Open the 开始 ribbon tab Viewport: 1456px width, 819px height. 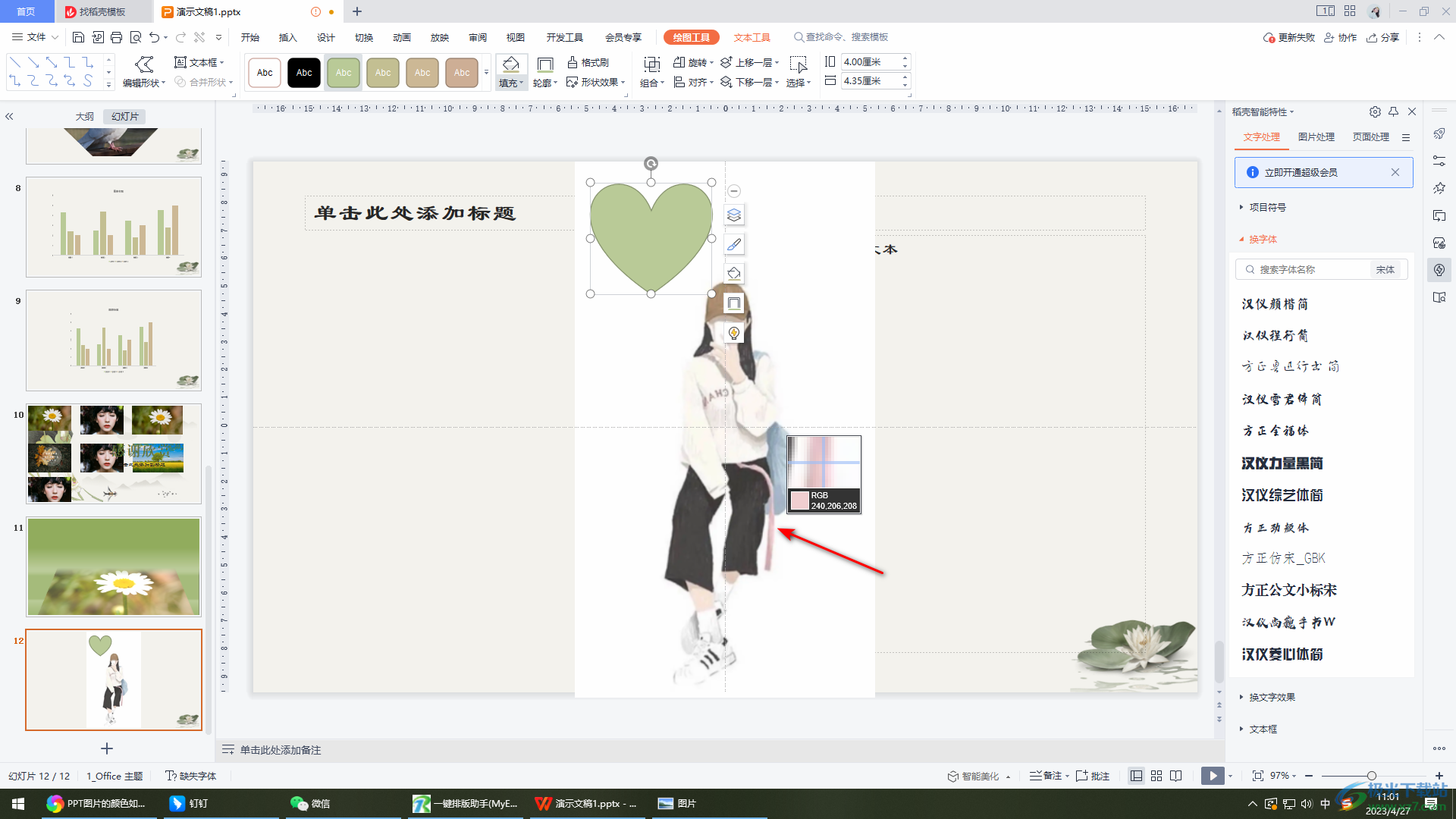[x=250, y=37]
